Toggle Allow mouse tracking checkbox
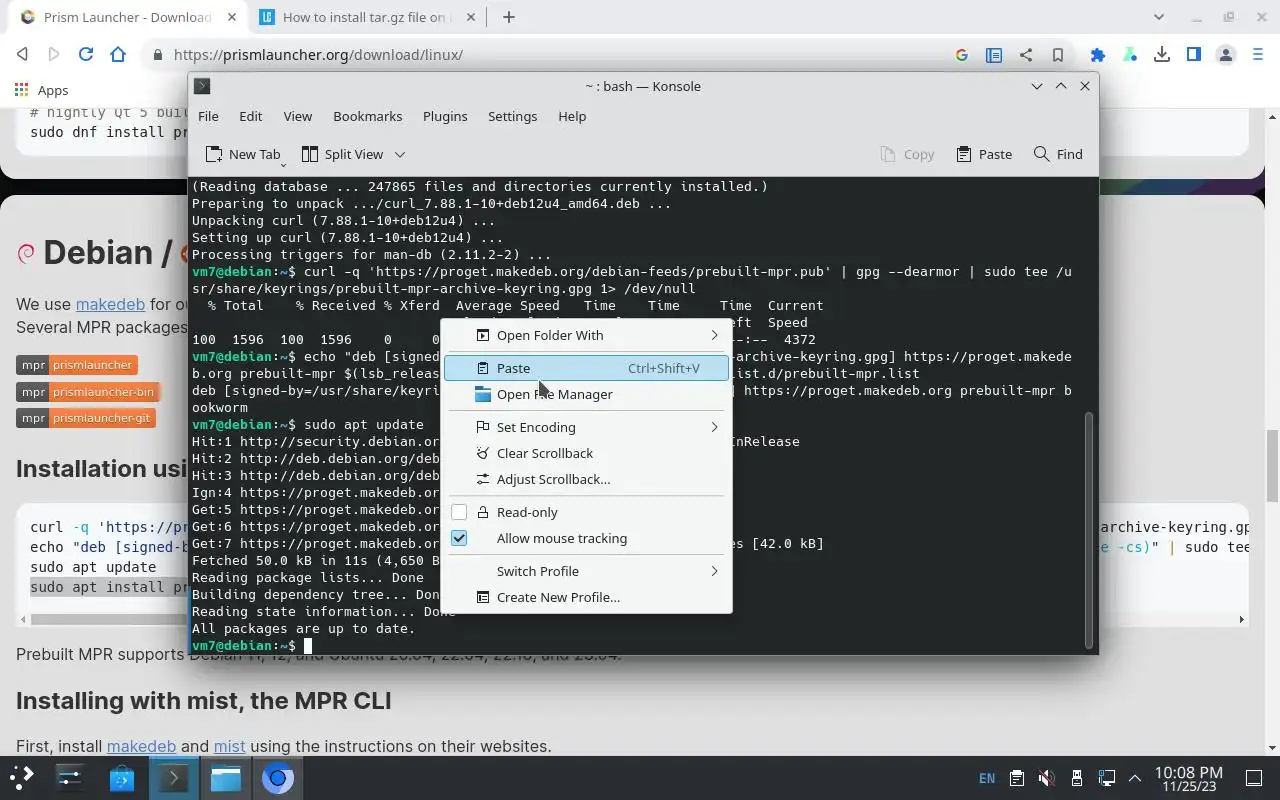Viewport: 1280px width, 800px height. tap(459, 538)
